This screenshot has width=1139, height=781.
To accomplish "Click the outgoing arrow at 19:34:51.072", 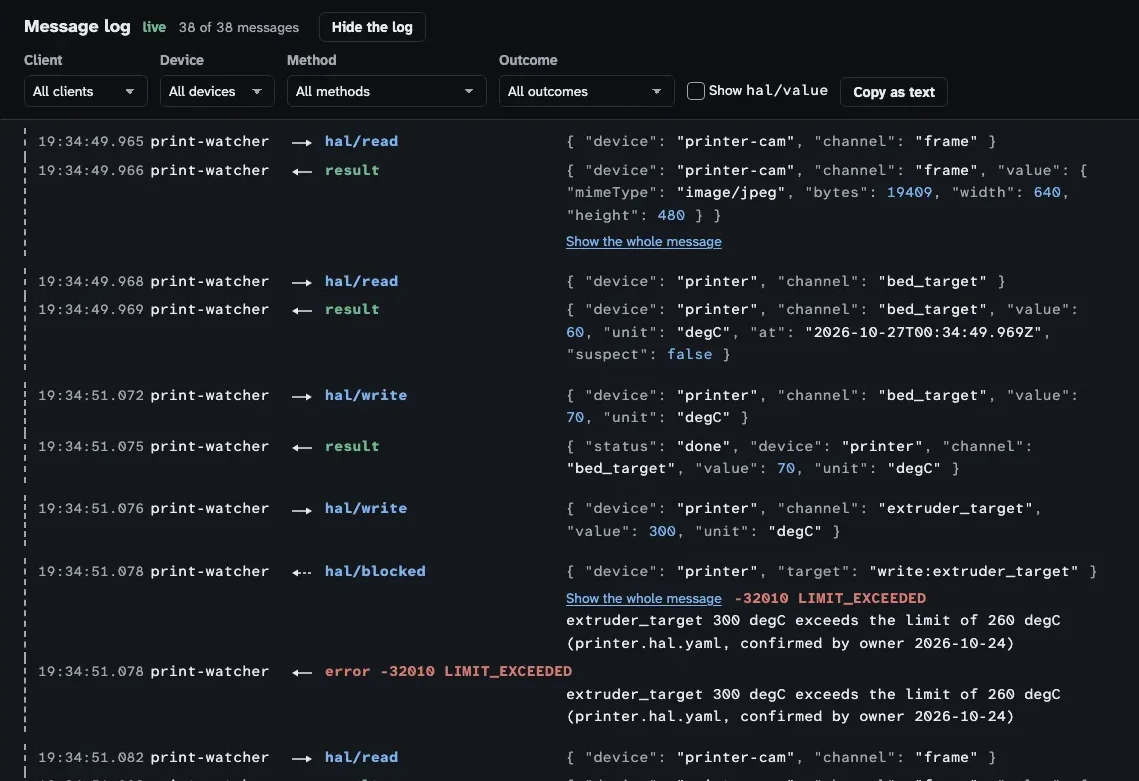I will [301, 397].
